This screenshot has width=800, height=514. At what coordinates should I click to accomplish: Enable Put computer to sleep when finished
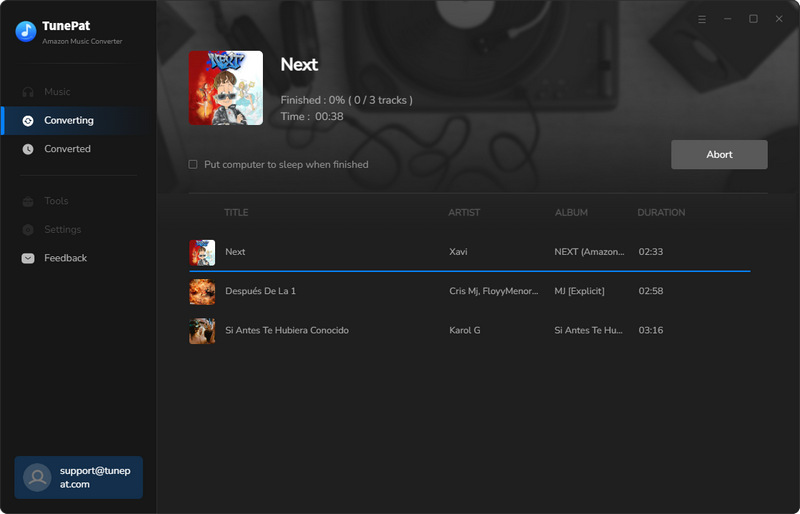click(x=193, y=164)
